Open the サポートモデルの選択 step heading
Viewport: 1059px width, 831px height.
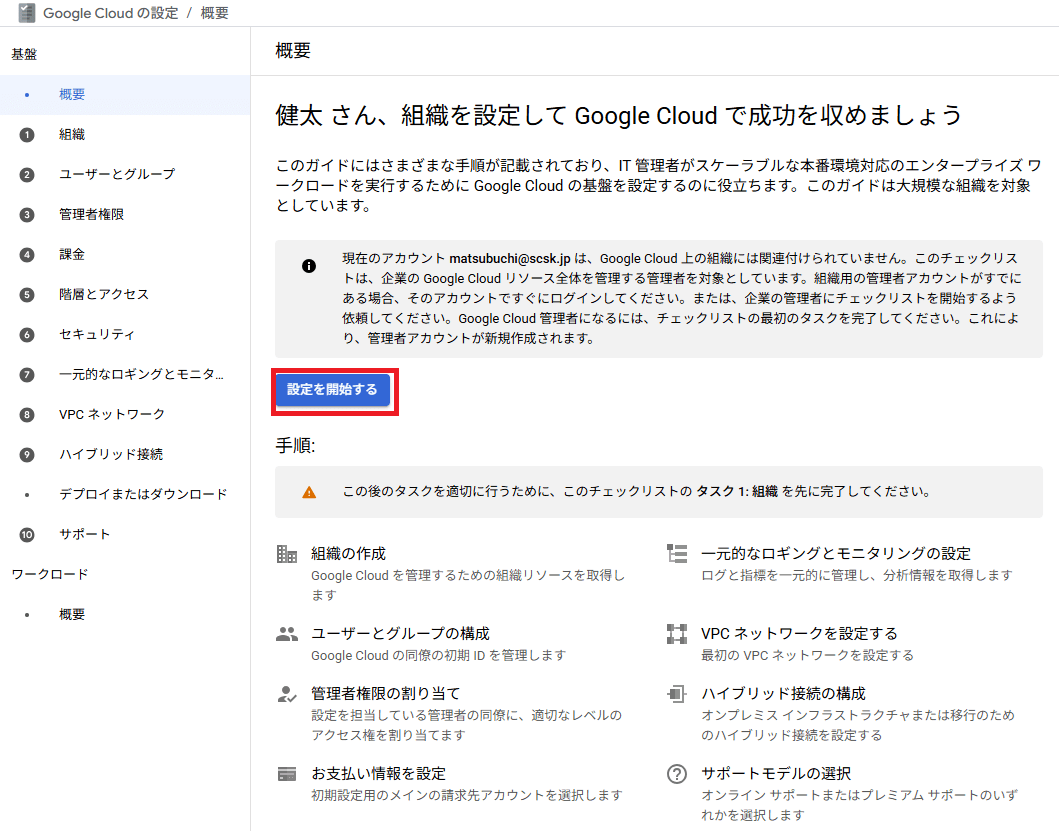776,774
